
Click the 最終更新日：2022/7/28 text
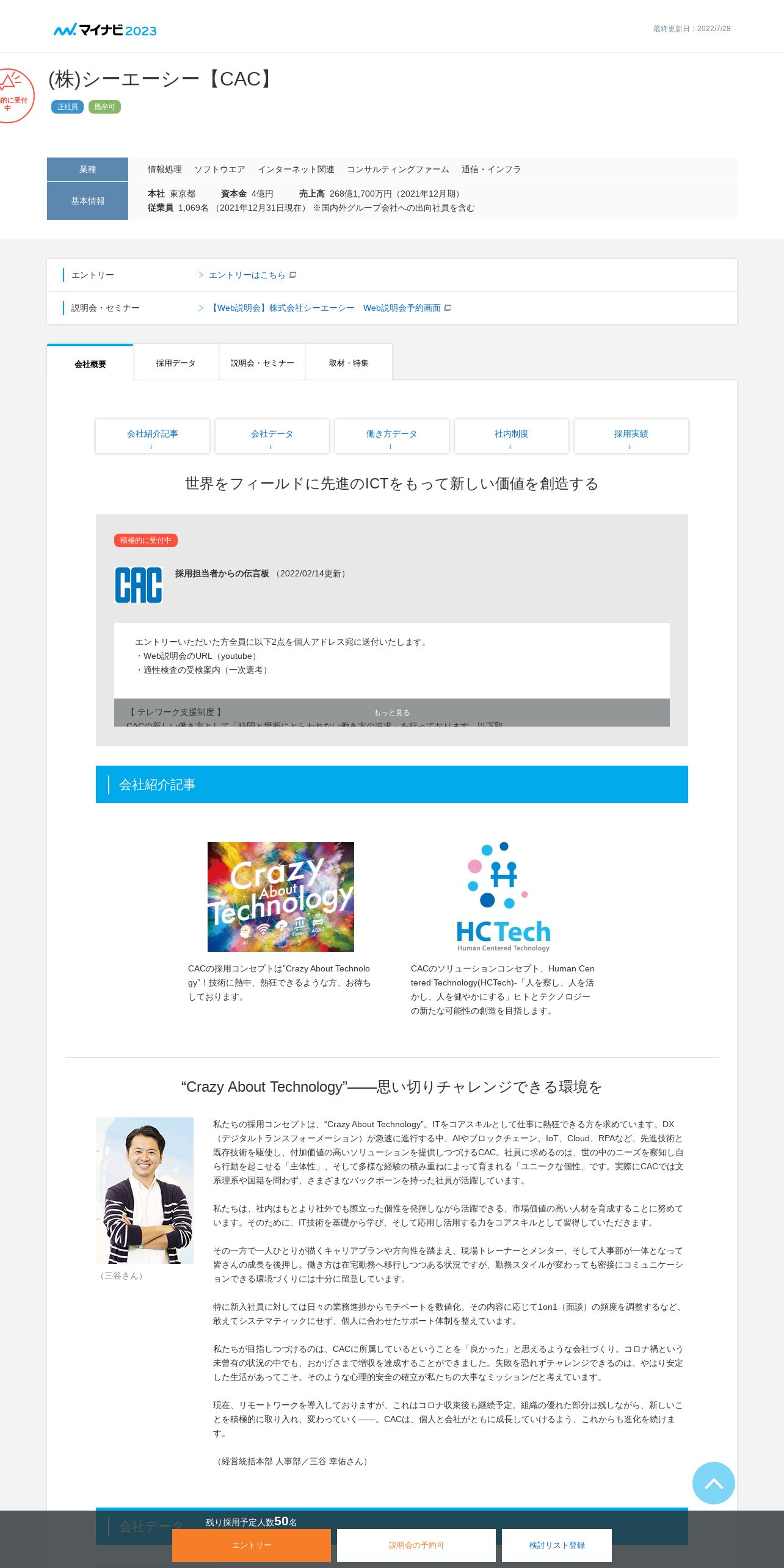point(692,29)
